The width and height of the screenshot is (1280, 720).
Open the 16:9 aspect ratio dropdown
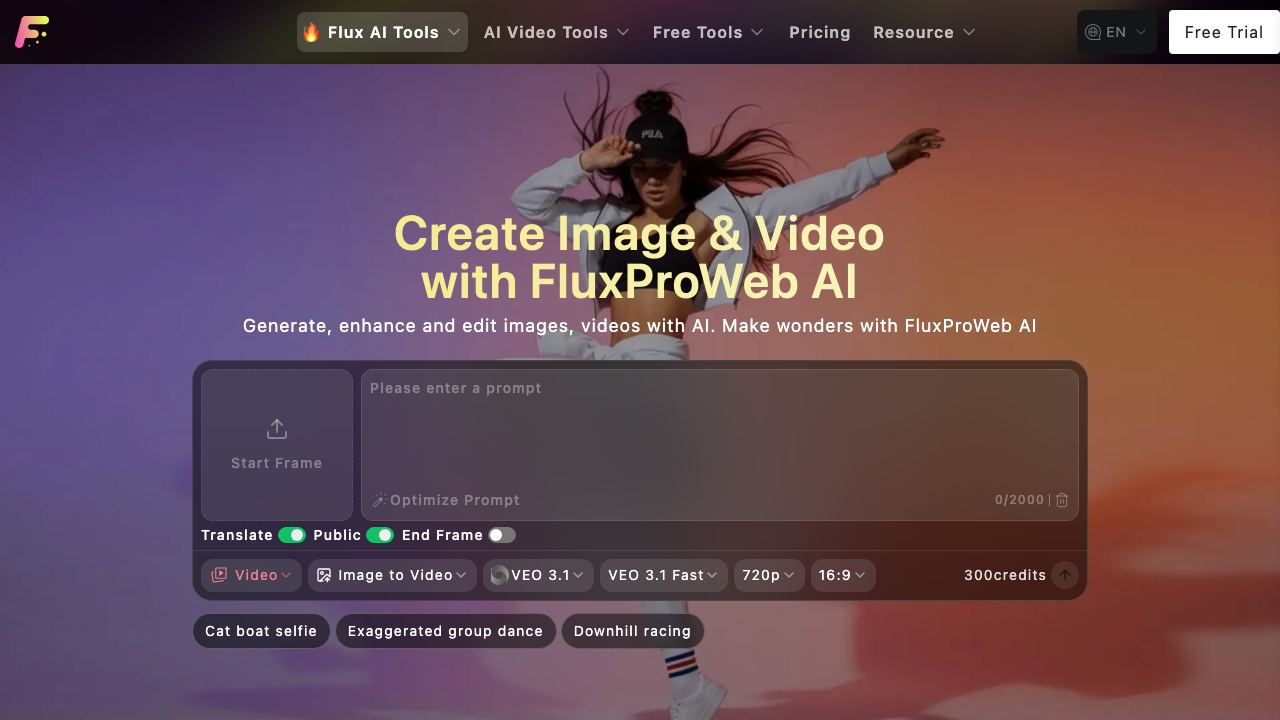[843, 575]
